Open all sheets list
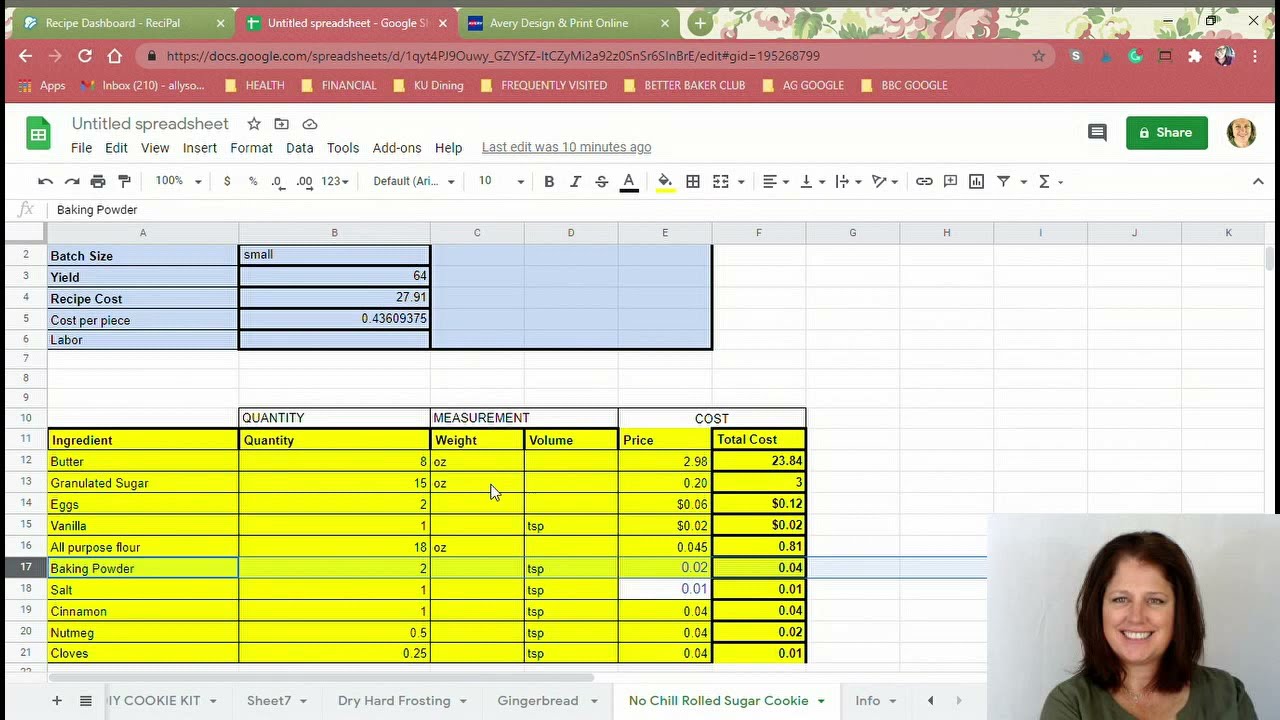This screenshot has width=1280, height=720. point(86,701)
